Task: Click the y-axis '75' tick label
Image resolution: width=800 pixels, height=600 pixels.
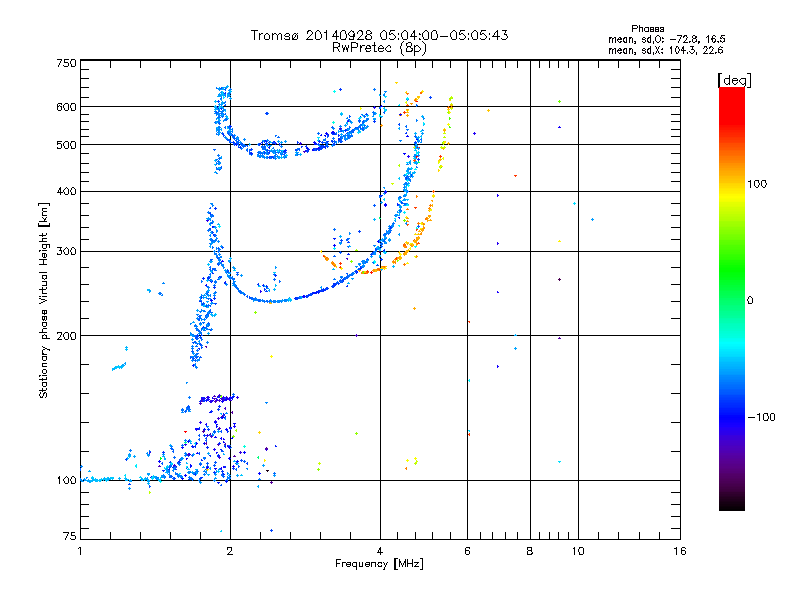Action: (x=69, y=536)
